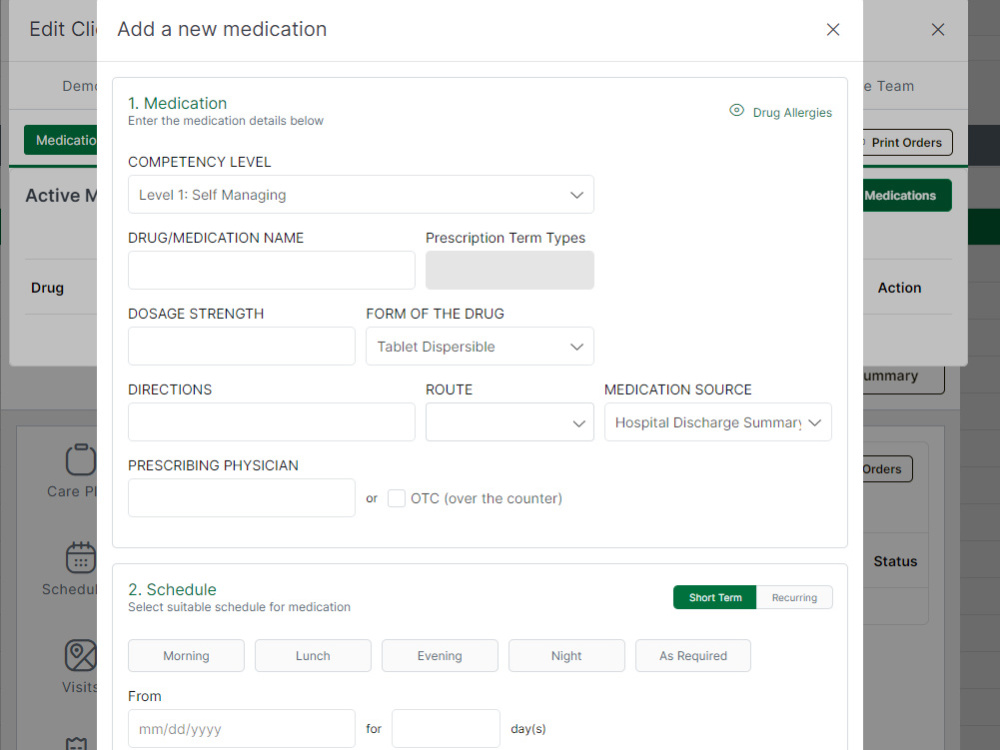1000x750 pixels.
Task: Toggle the Lunch time slot
Action: coord(312,656)
